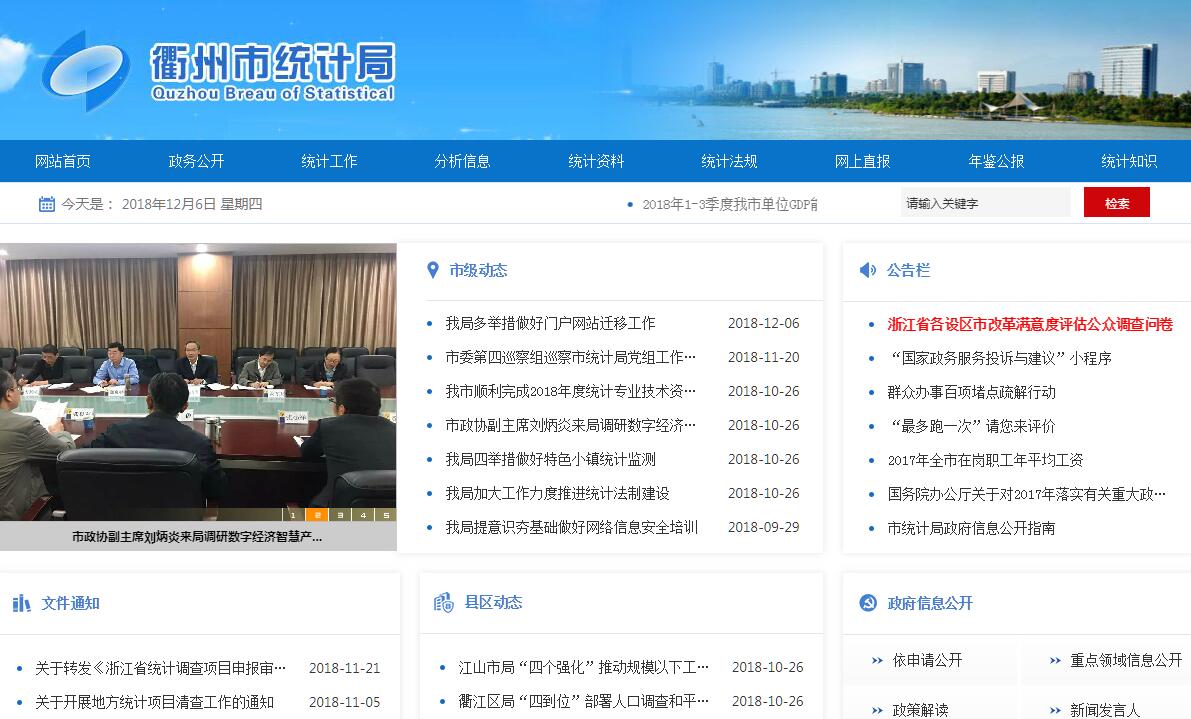Open the 市统计局政府信息公开指南 notice

971,528
